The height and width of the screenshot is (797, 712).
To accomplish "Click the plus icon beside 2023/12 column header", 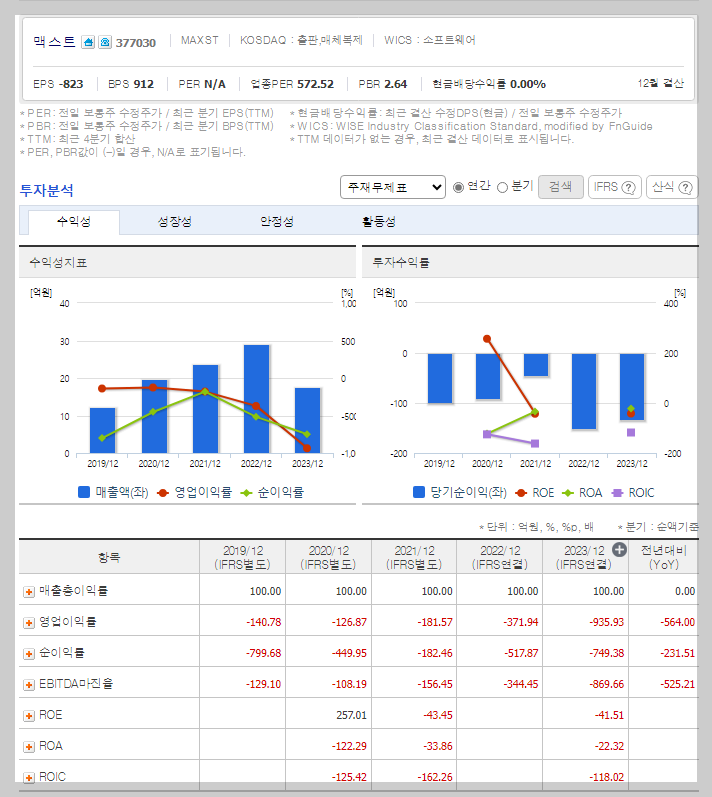I will click(619, 549).
